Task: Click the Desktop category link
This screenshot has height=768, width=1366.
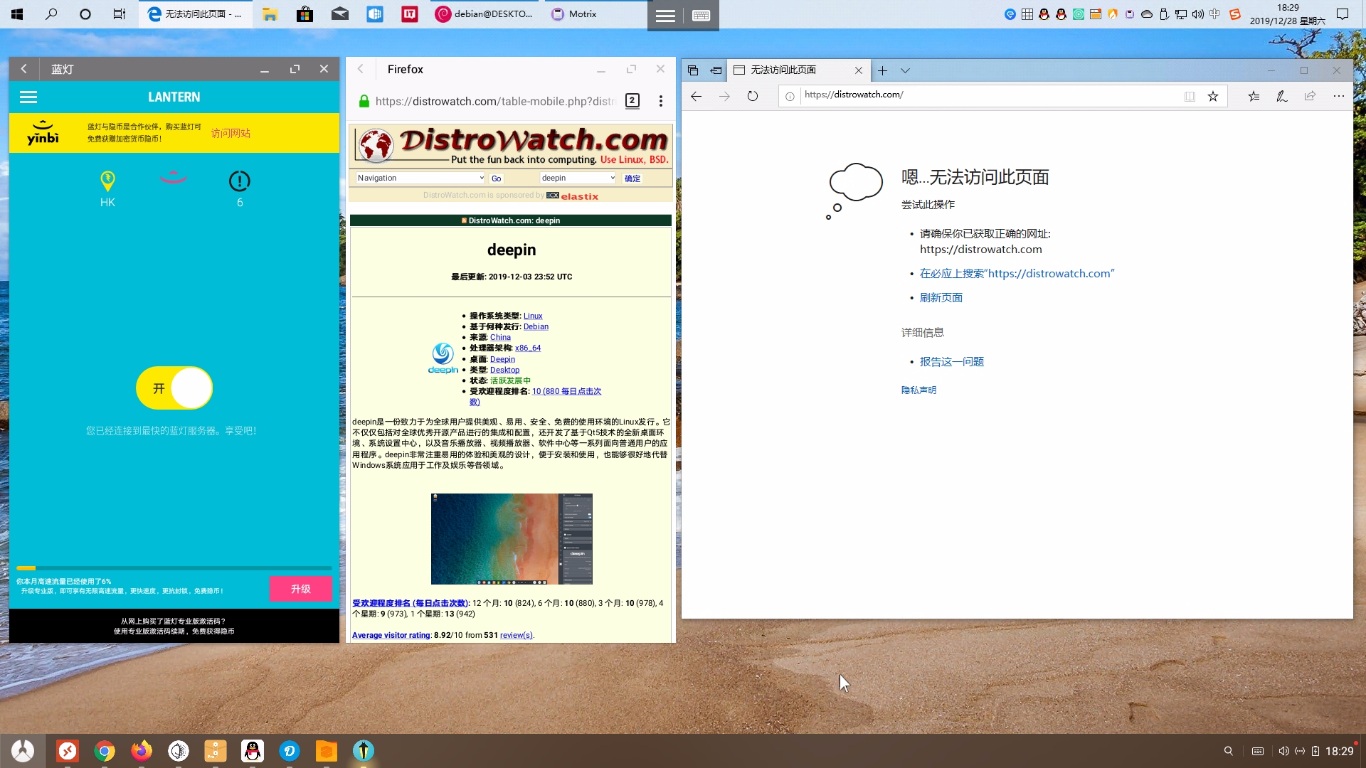Action: click(504, 370)
